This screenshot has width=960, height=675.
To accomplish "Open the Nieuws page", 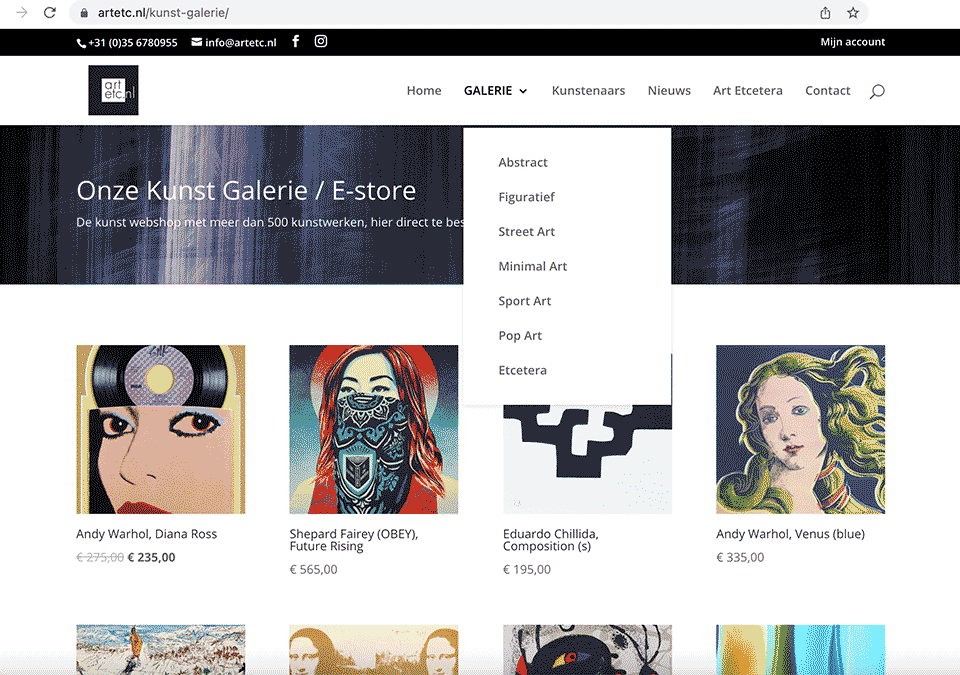I will (669, 91).
